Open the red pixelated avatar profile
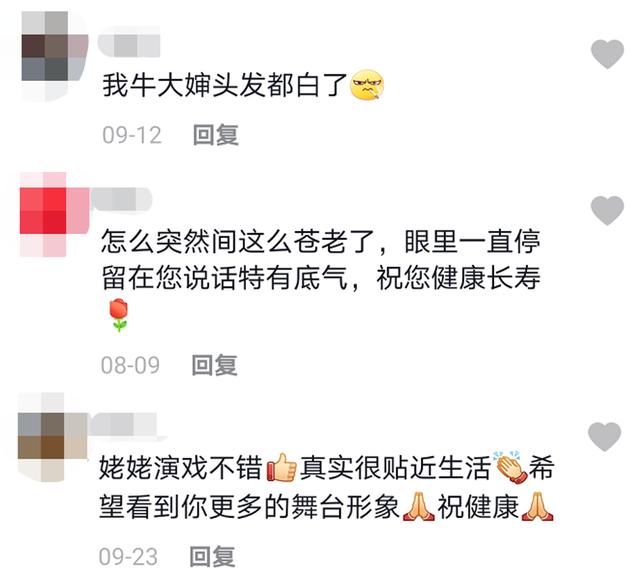Image resolution: width=640 pixels, height=575 pixels. pyautogui.click(x=55, y=215)
